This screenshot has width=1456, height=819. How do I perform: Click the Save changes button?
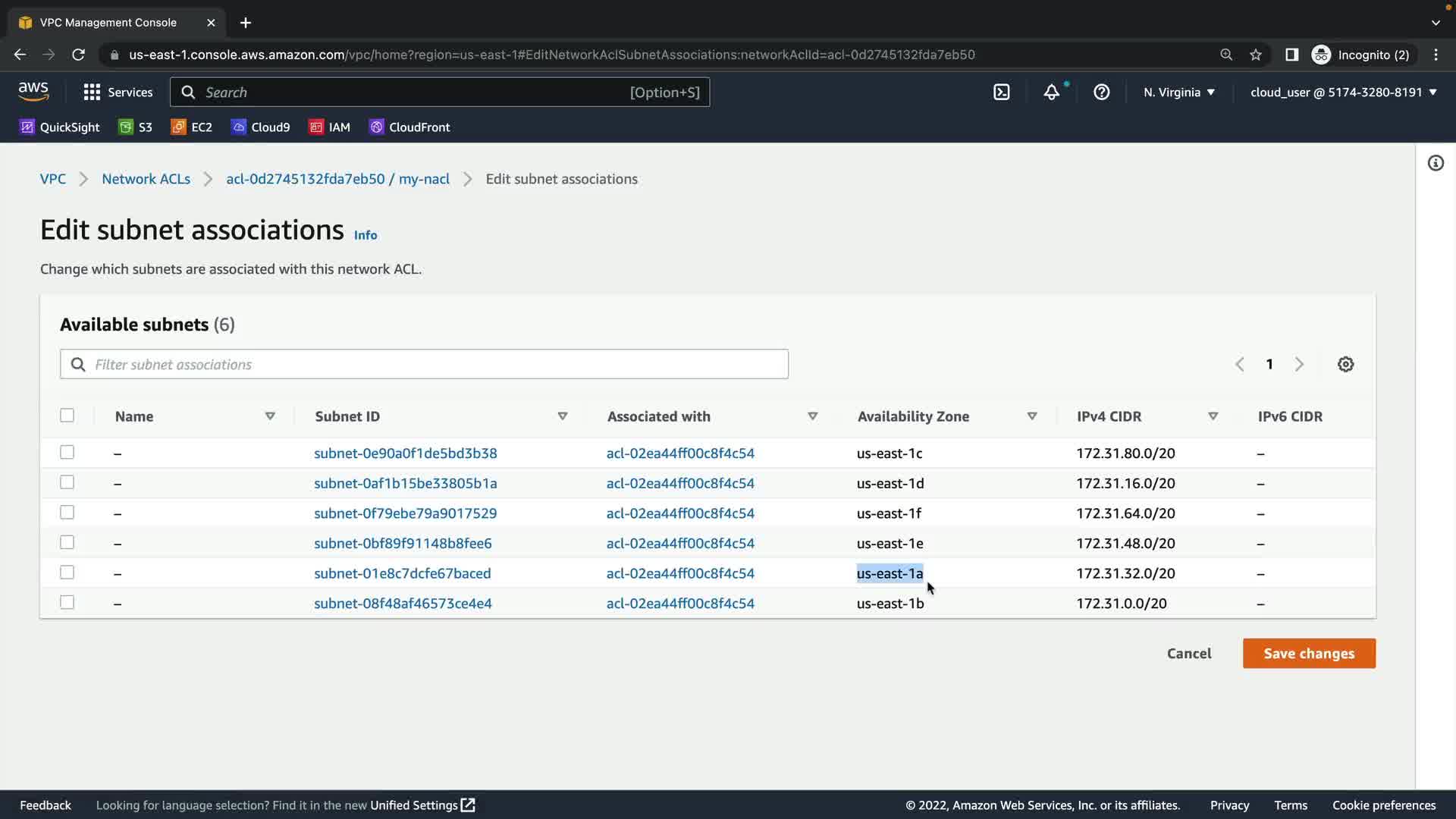[1308, 654]
